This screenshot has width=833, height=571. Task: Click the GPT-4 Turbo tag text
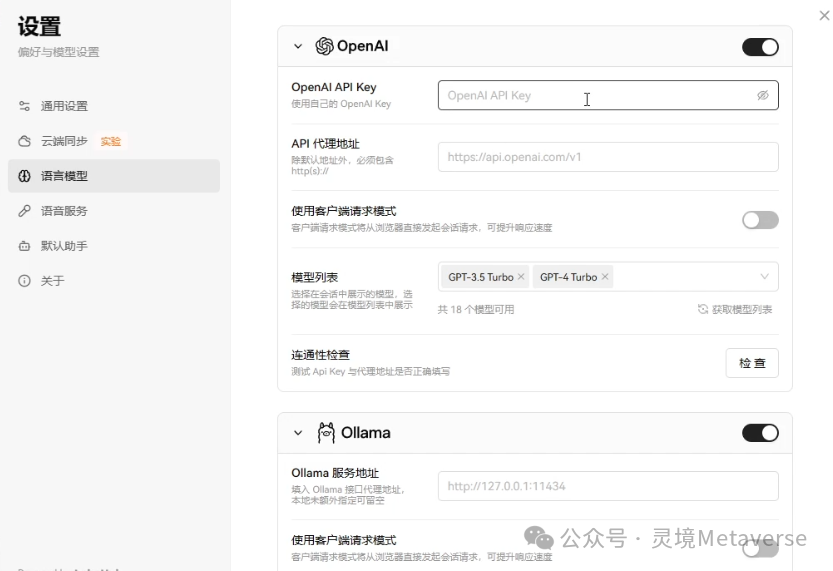pos(568,277)
